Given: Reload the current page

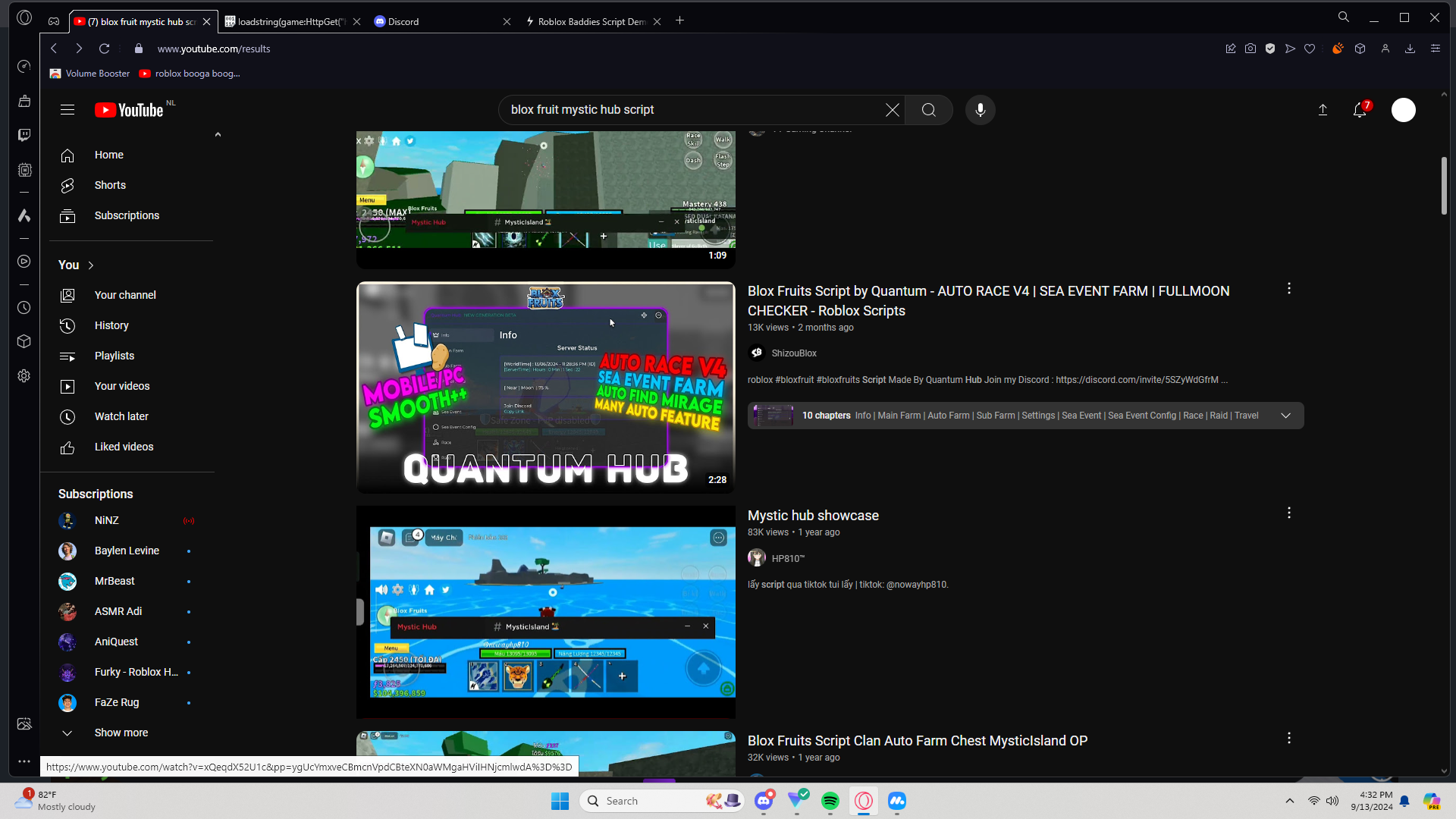Looking at the screenshot, I should tap(105, 49).
